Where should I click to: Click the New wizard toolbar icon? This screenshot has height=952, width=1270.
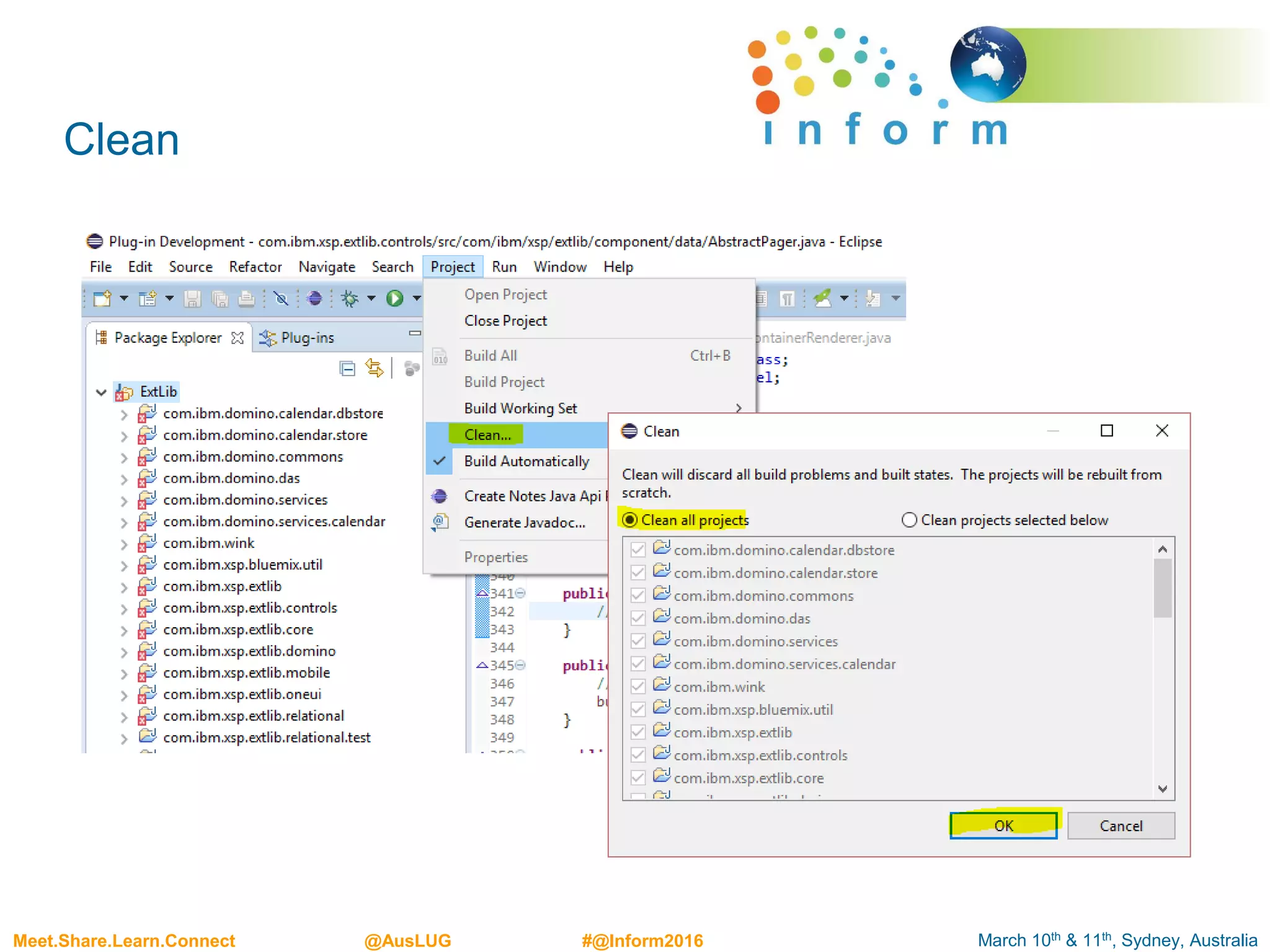click(x=102, y=299)
